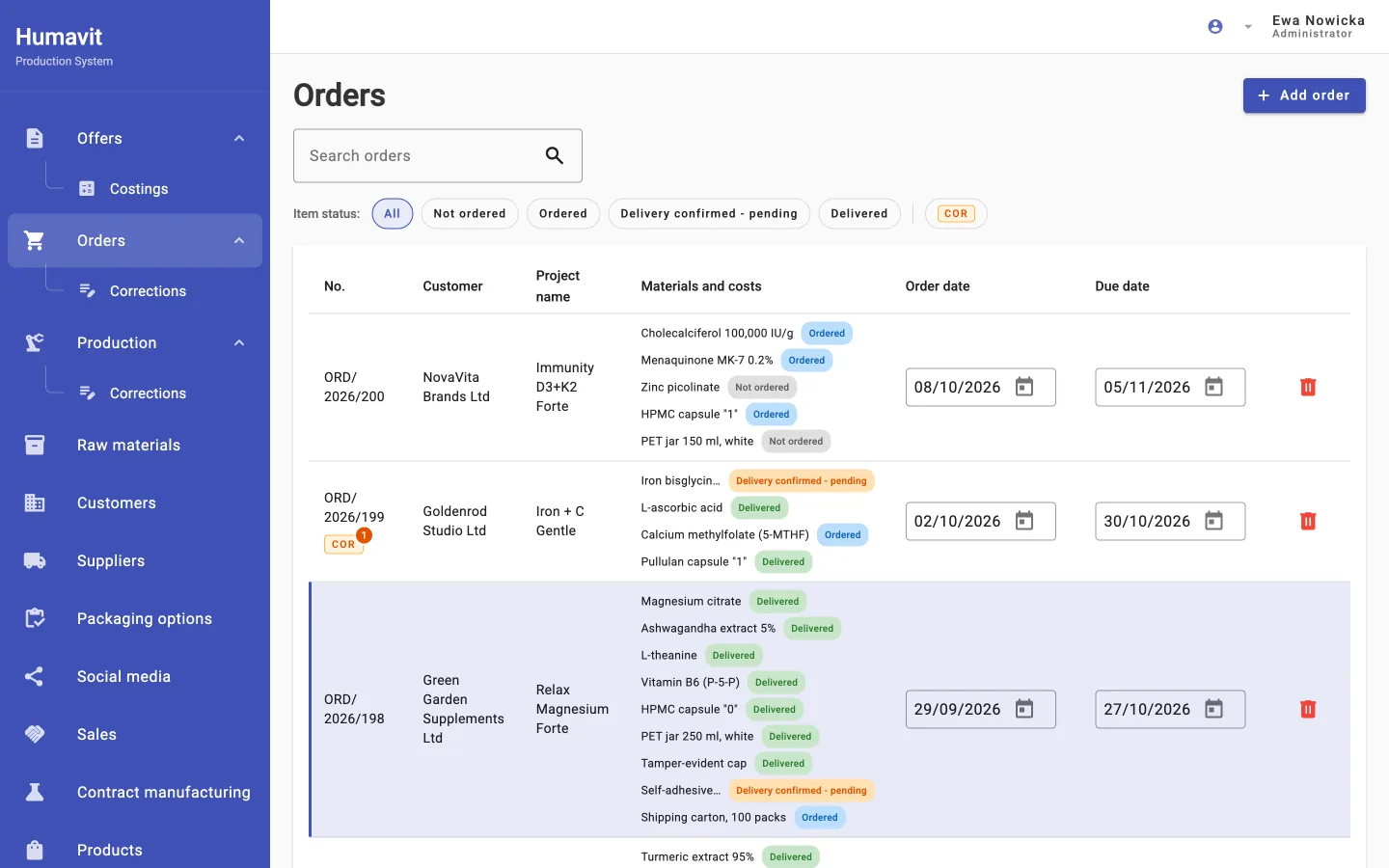Click the Orders shopping cart icon
This screenshot has width=1389, height=868.
point(35,240)
